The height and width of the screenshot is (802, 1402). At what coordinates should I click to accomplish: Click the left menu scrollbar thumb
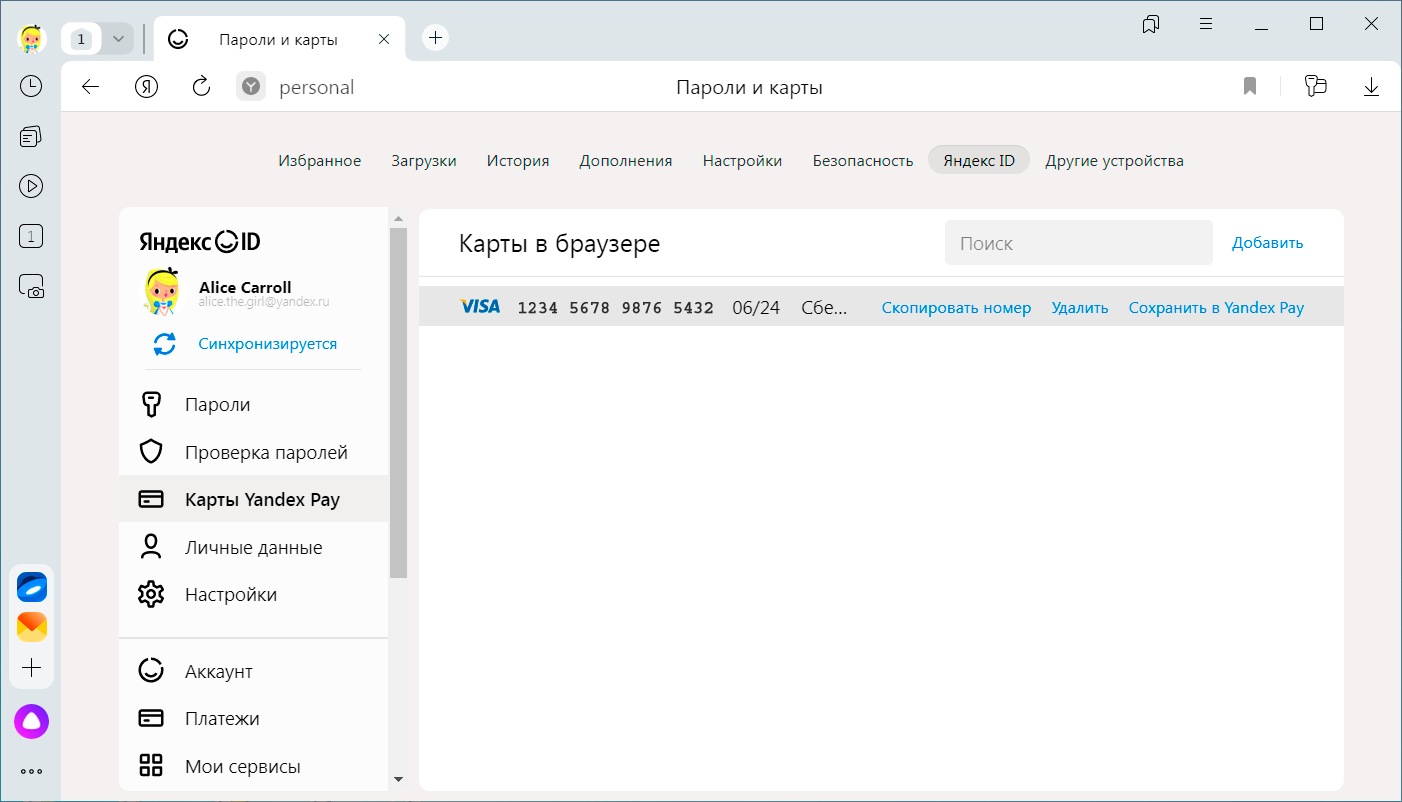[398, 403]
